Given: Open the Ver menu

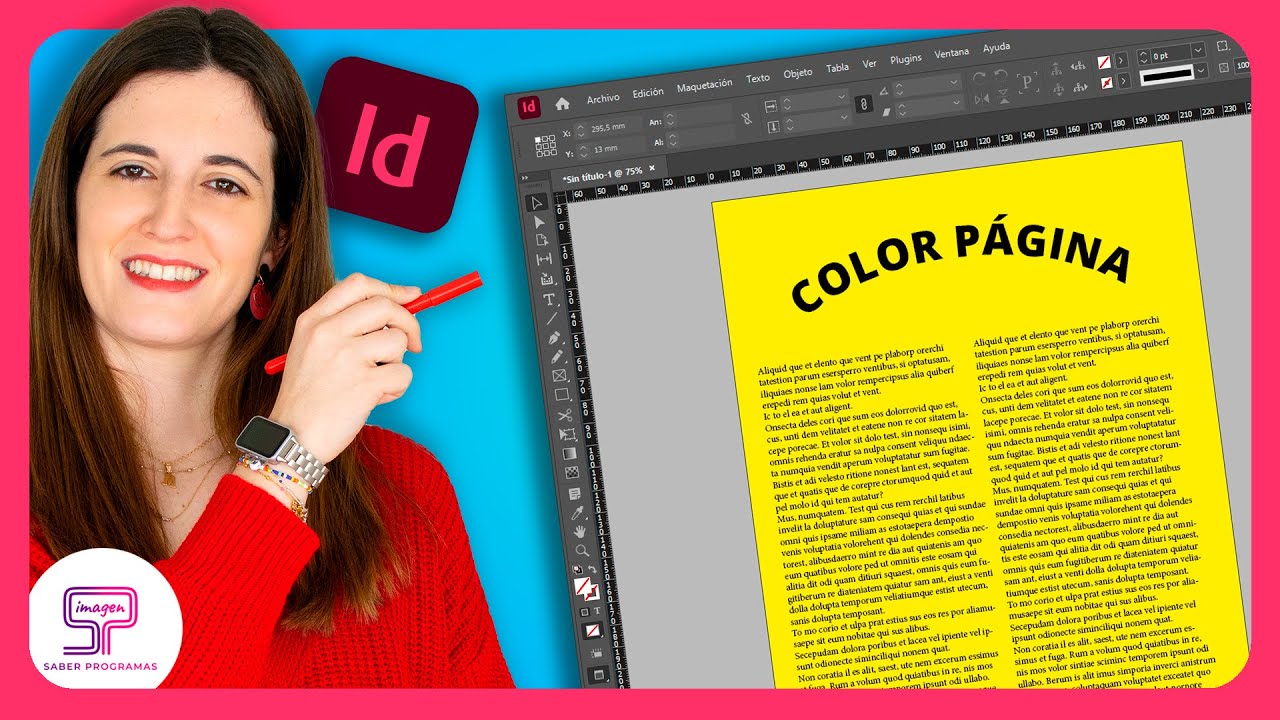Looking at the screenshot, I should tap(869, 64).
